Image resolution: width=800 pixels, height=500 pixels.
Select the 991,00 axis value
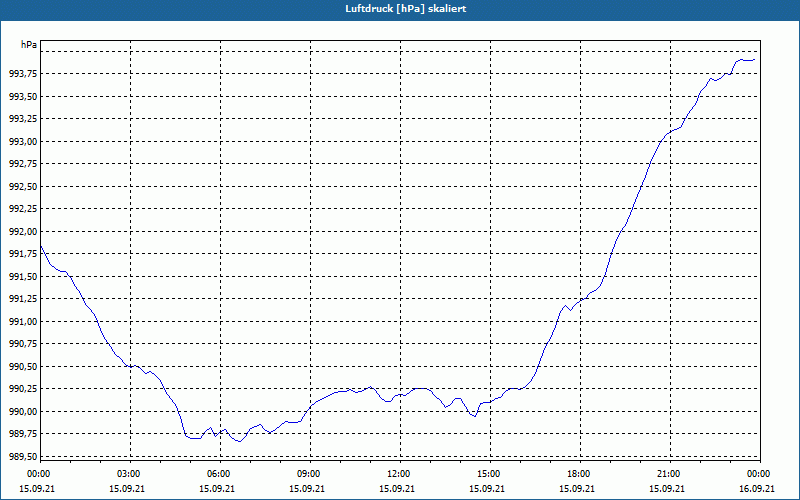(23, 321)
